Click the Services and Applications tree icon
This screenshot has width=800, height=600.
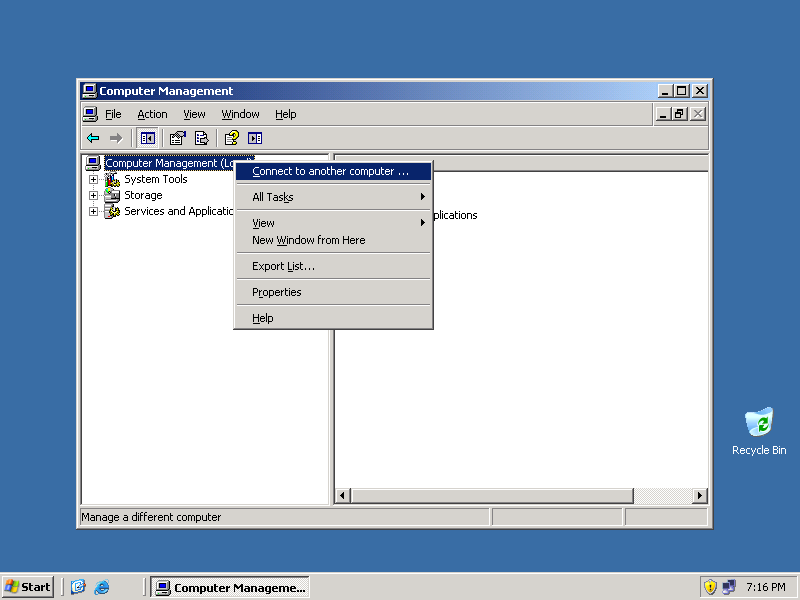click(x=112, y=211)
